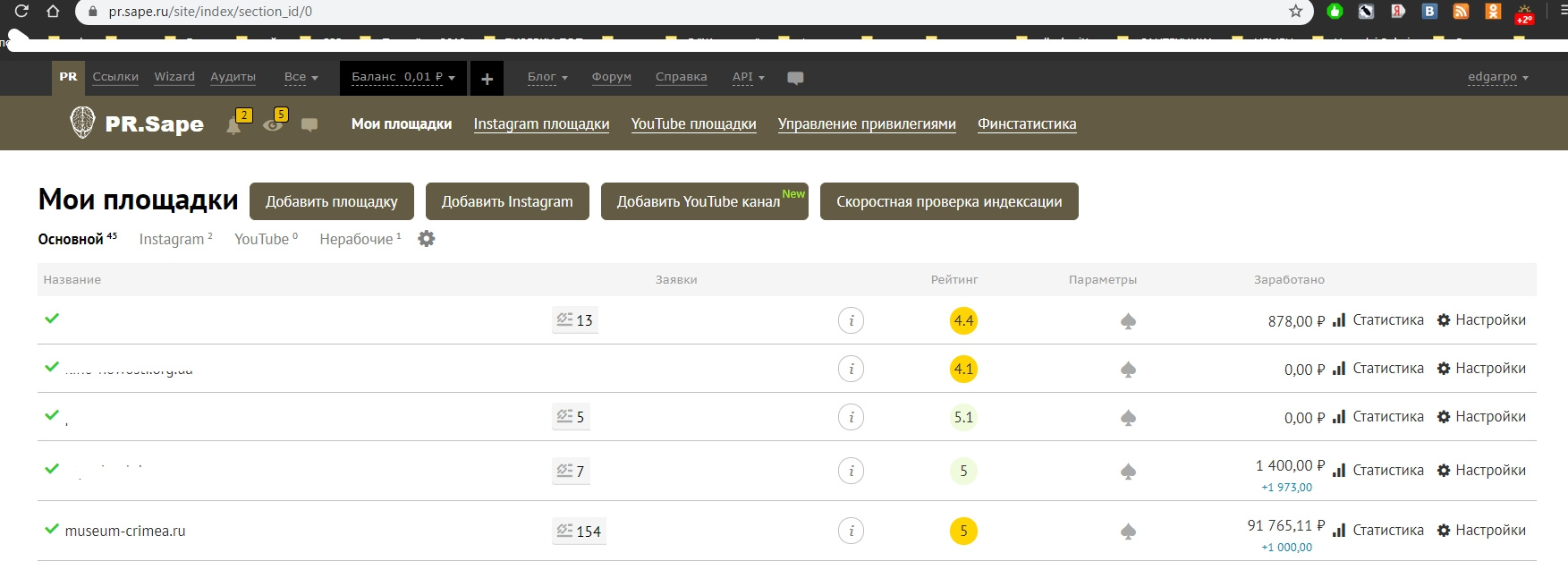Open the 7 requests icon

point(571,470)
